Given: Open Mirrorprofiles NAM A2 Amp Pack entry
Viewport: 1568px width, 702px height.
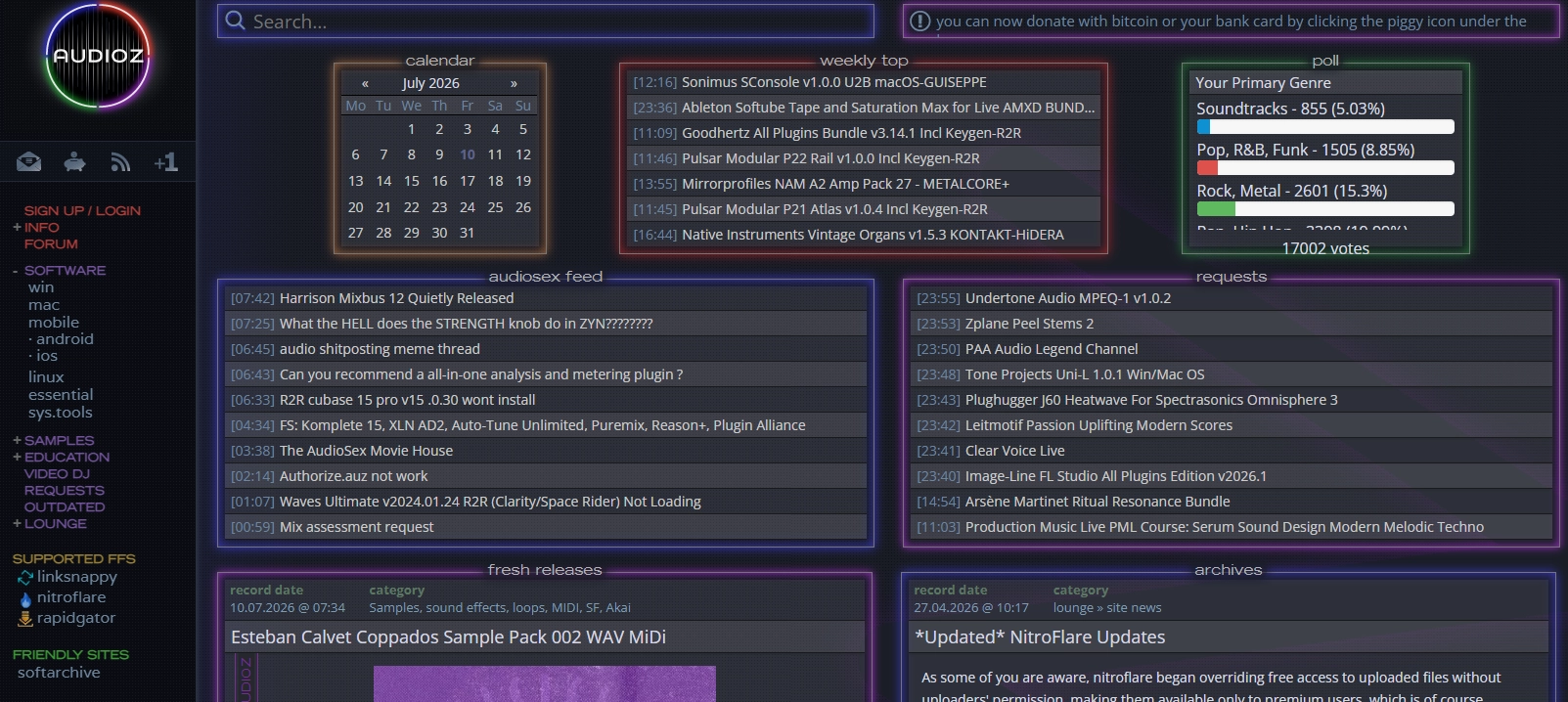Looking at the screenshot, I should (x=845, y=184).
